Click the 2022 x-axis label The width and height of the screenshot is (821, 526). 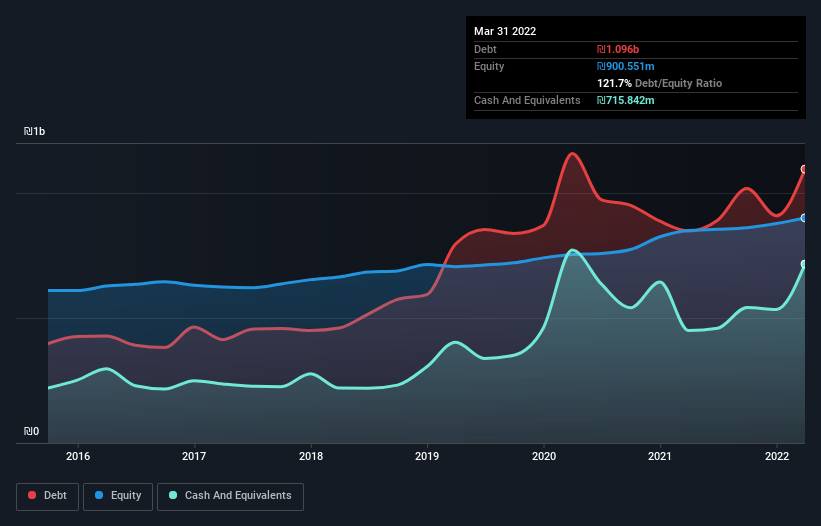[x=777, y=456]
